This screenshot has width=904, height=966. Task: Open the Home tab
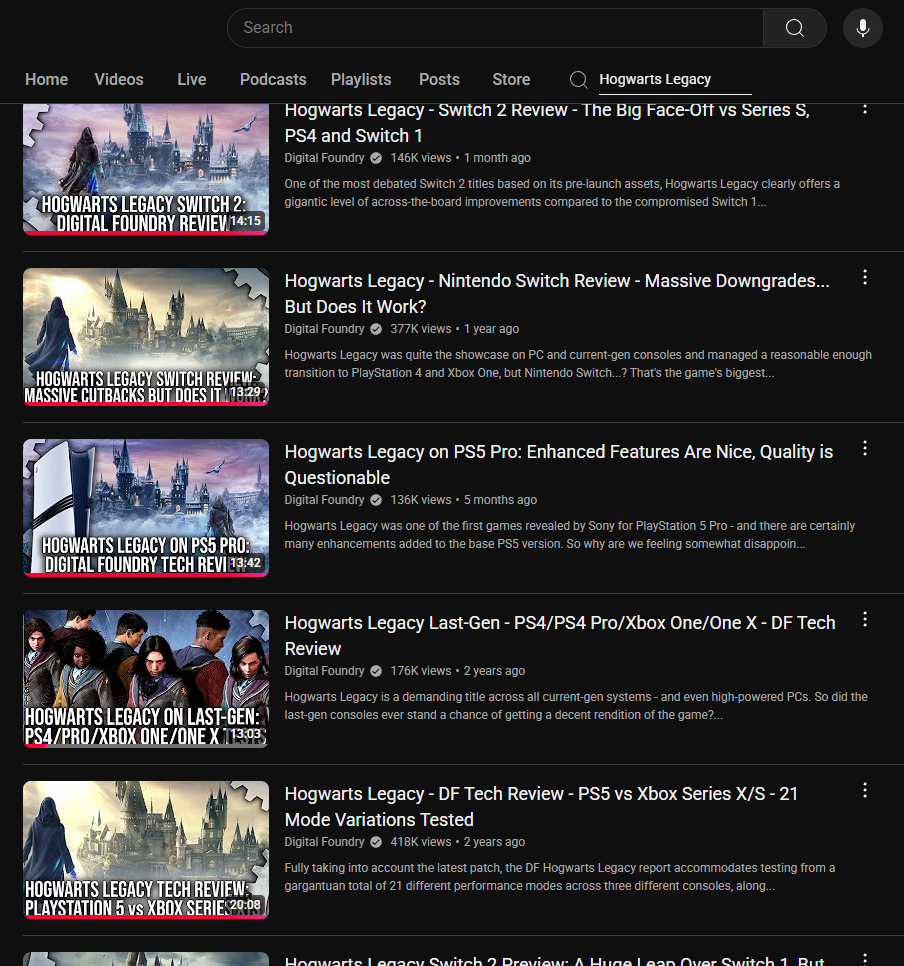(x=46, y=79)
